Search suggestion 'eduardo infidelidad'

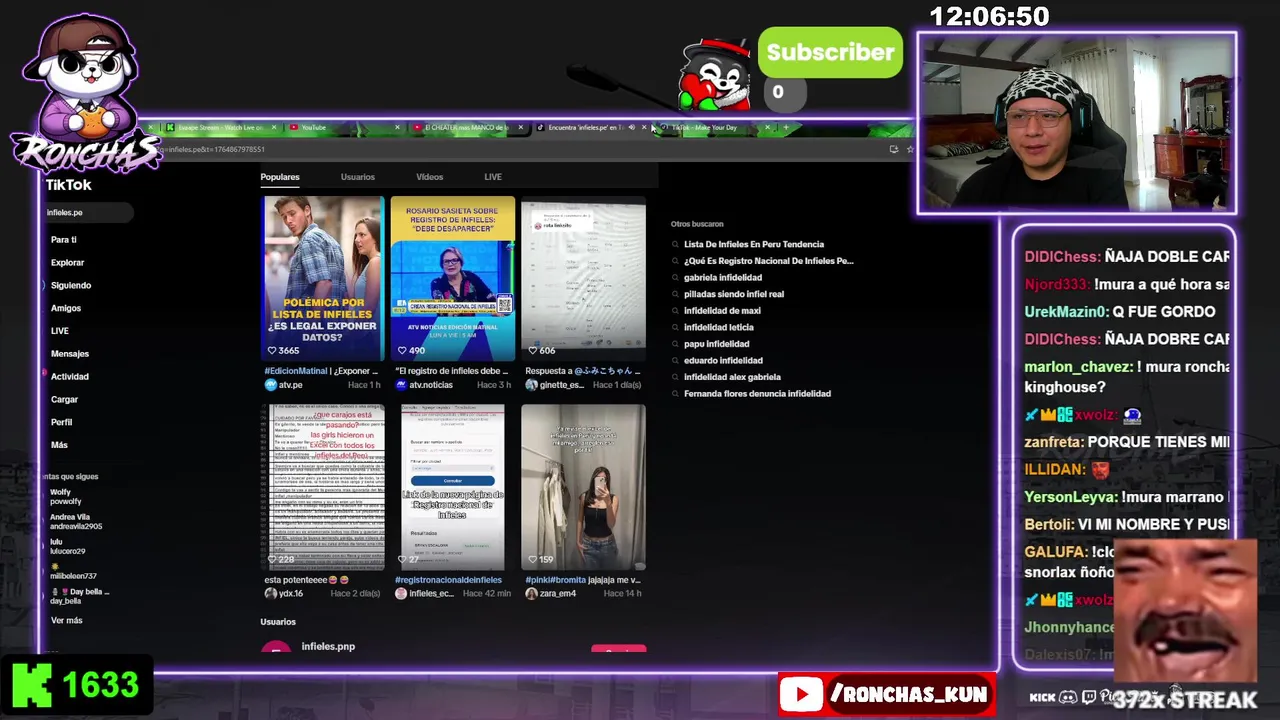pyautogui.click(x=723, y=360)
